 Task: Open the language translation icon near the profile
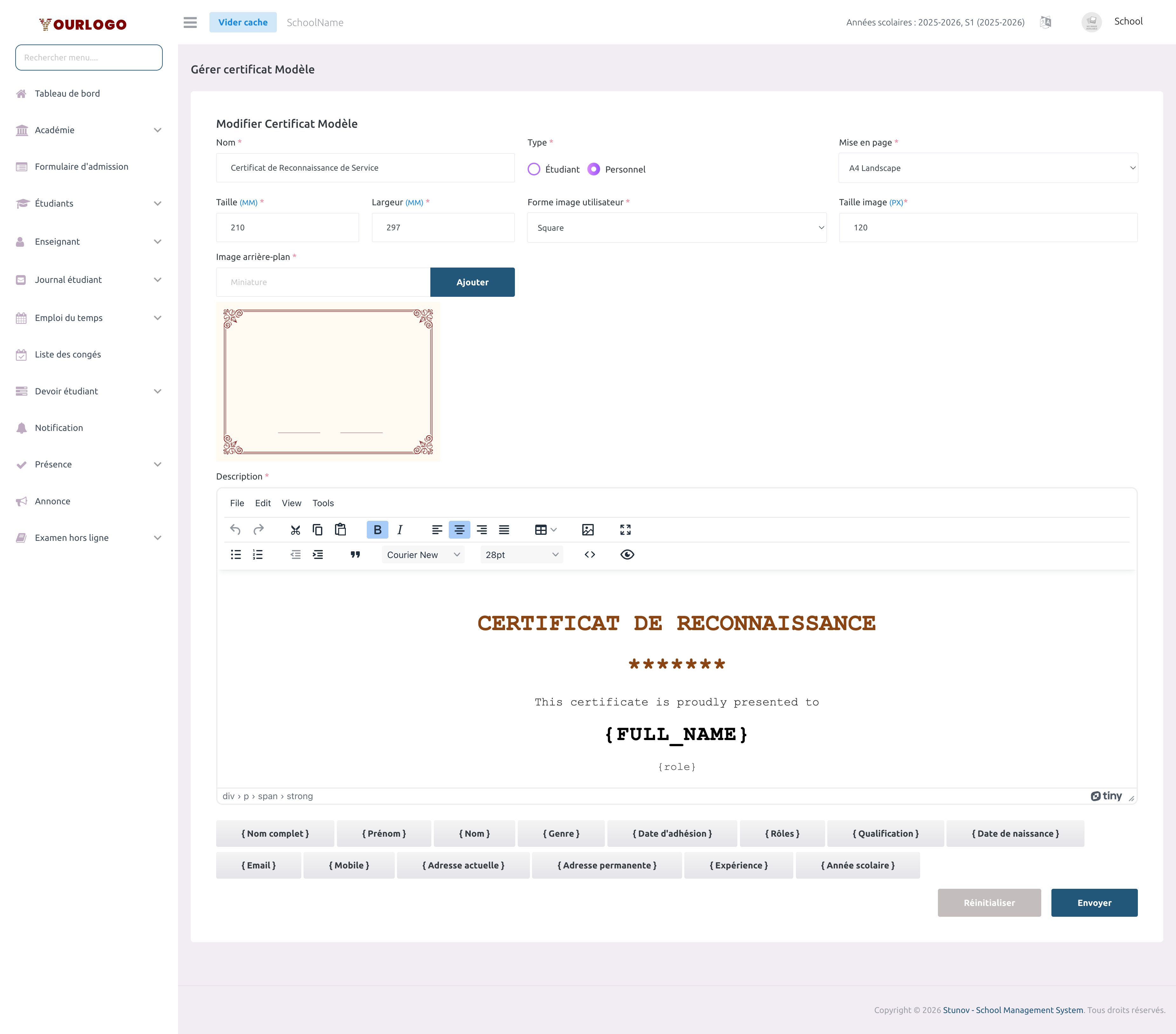[x=1046, y=22]
